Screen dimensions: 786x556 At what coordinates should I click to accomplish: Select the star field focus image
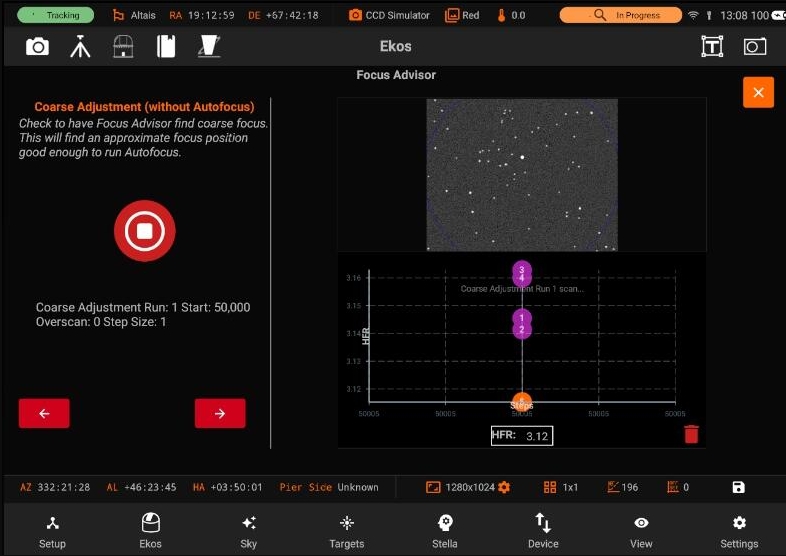point(522,174)
